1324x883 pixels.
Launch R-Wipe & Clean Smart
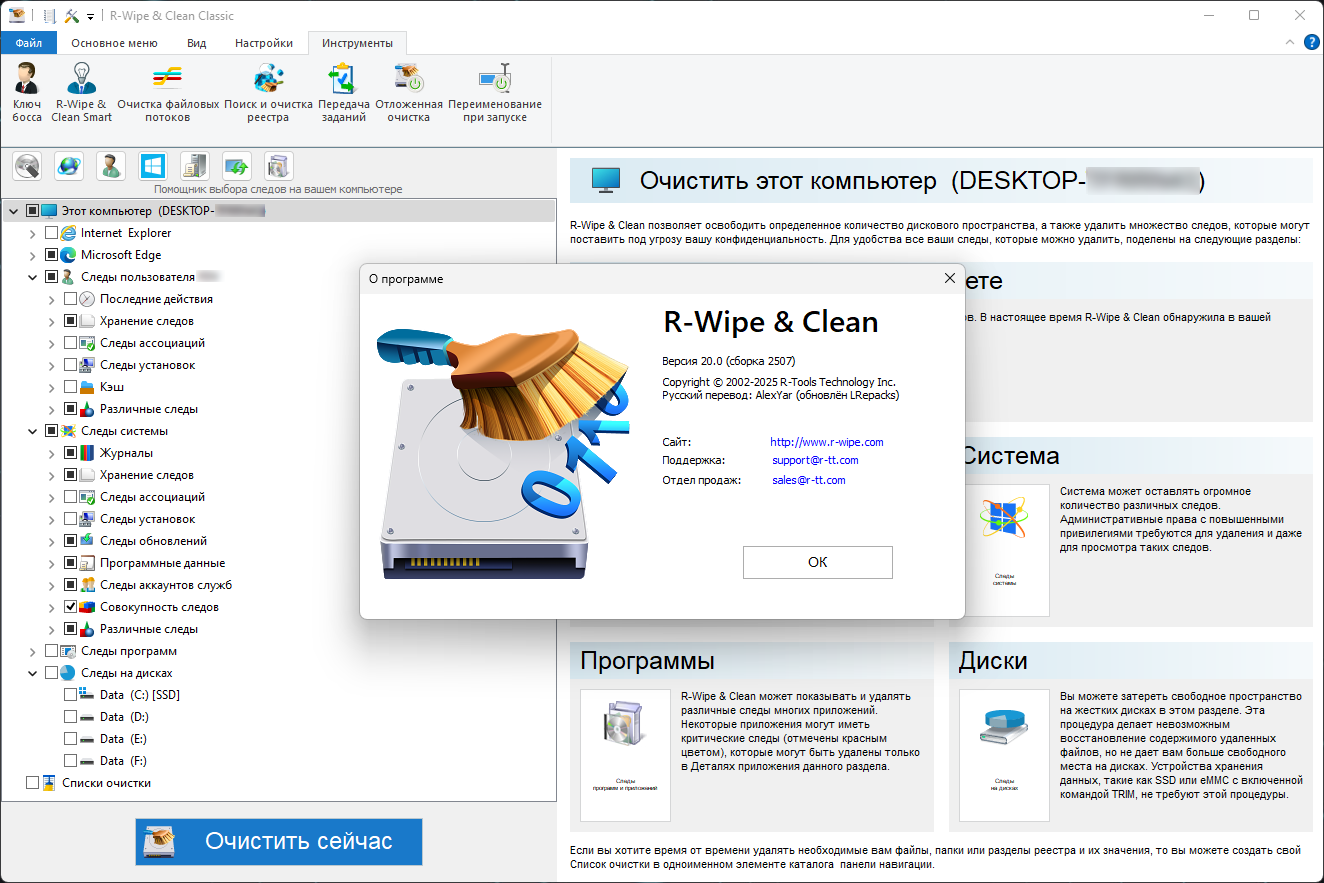(x=81, y=92)
